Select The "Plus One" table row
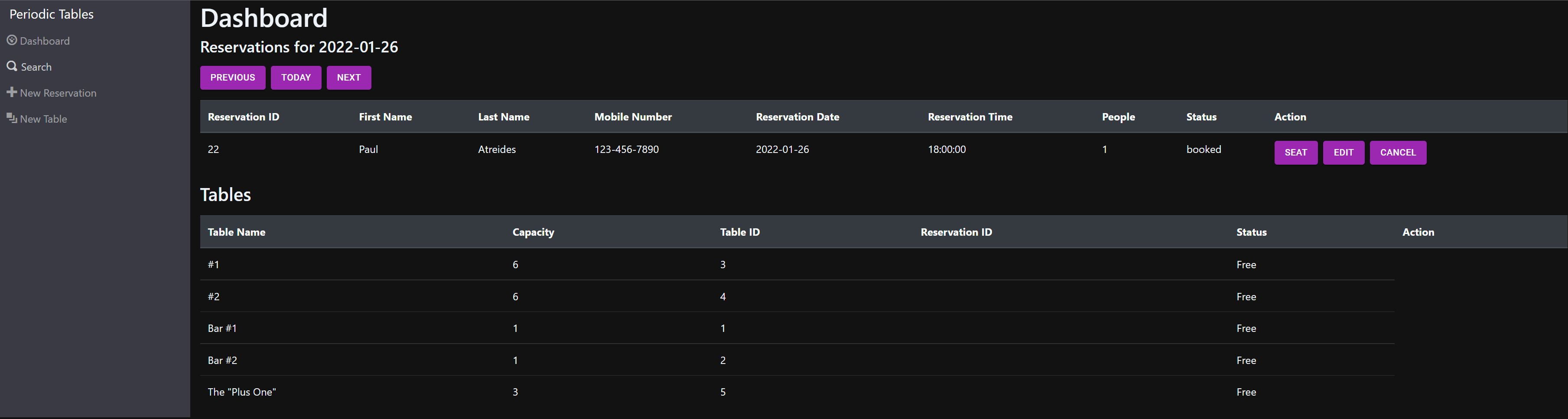The image size is (1568, 419). click(797, 392)
